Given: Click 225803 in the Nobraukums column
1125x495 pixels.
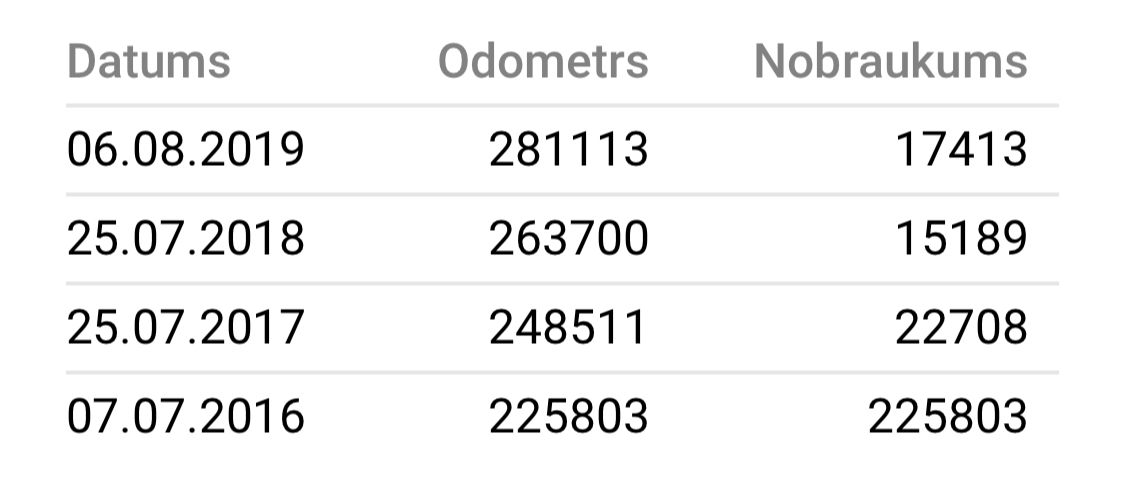Looking at the screenshot, I should (x=947, y=416).
